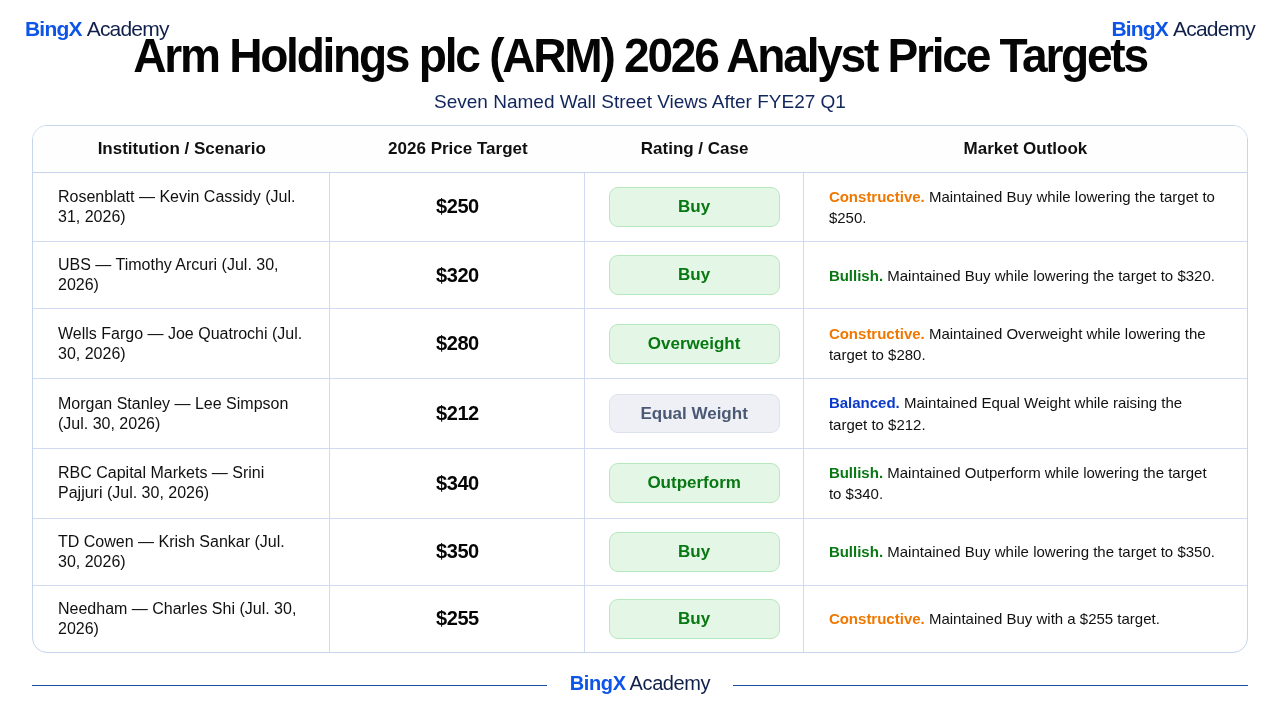This screenshot has height=720, width=1280.
Task: Click the Buy badge for Rosenblatt
Action: pyautogui.click(x=694, y=207)
